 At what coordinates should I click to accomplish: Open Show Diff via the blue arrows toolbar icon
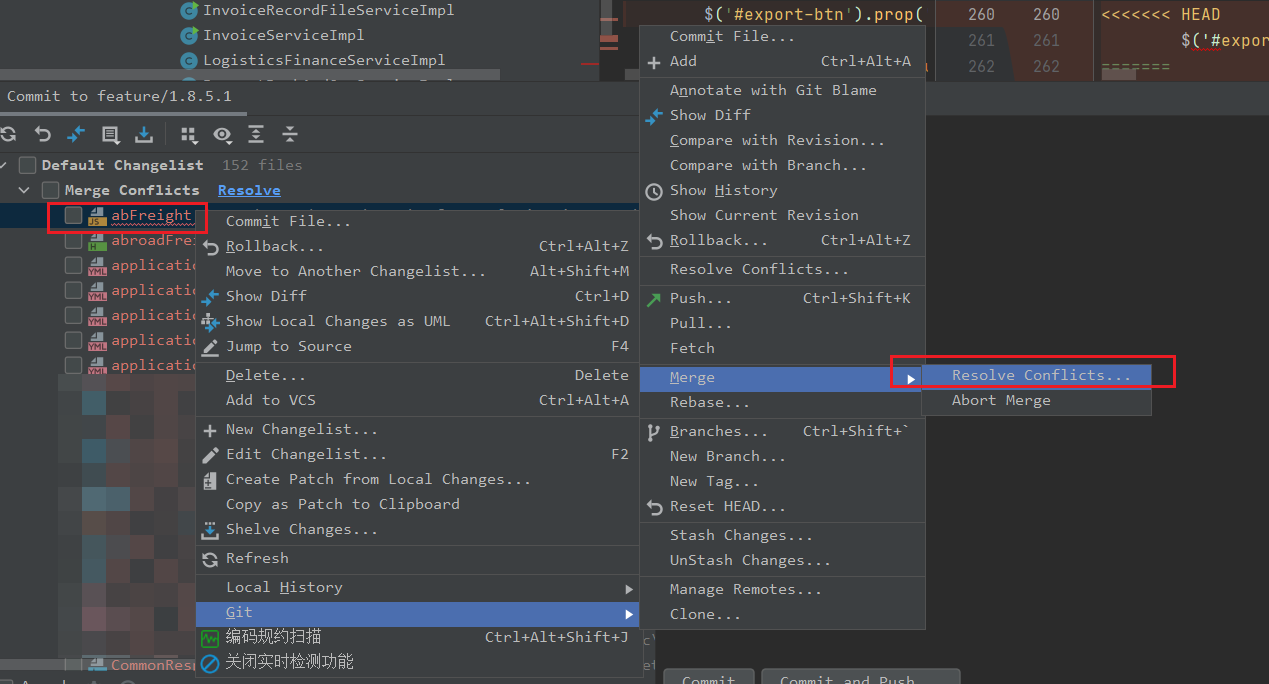(74, 134)
